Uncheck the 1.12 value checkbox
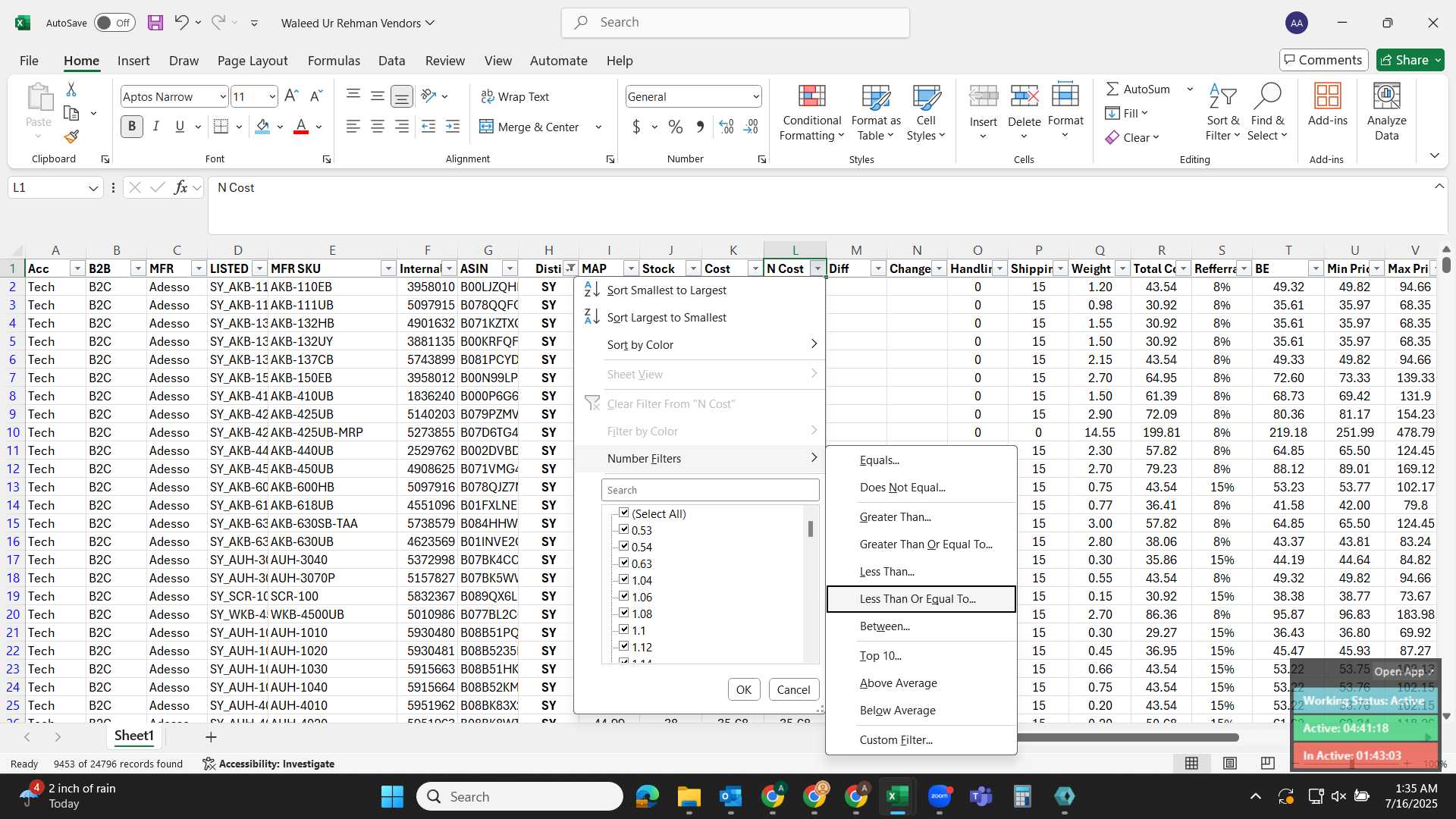The height and width of the screenshot is (819, 1456). coord(624,646)
